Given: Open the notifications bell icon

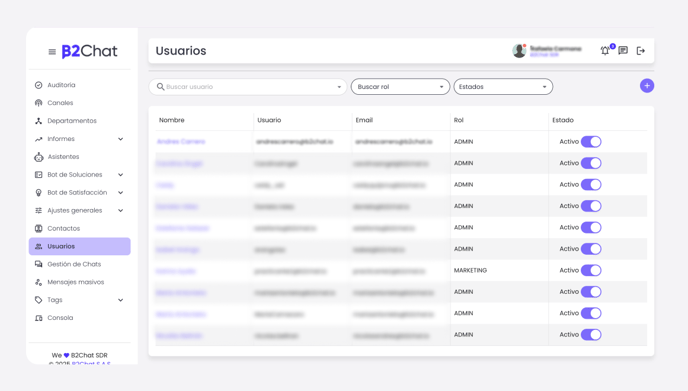Looking at the screenshot, I should (605, 50).
